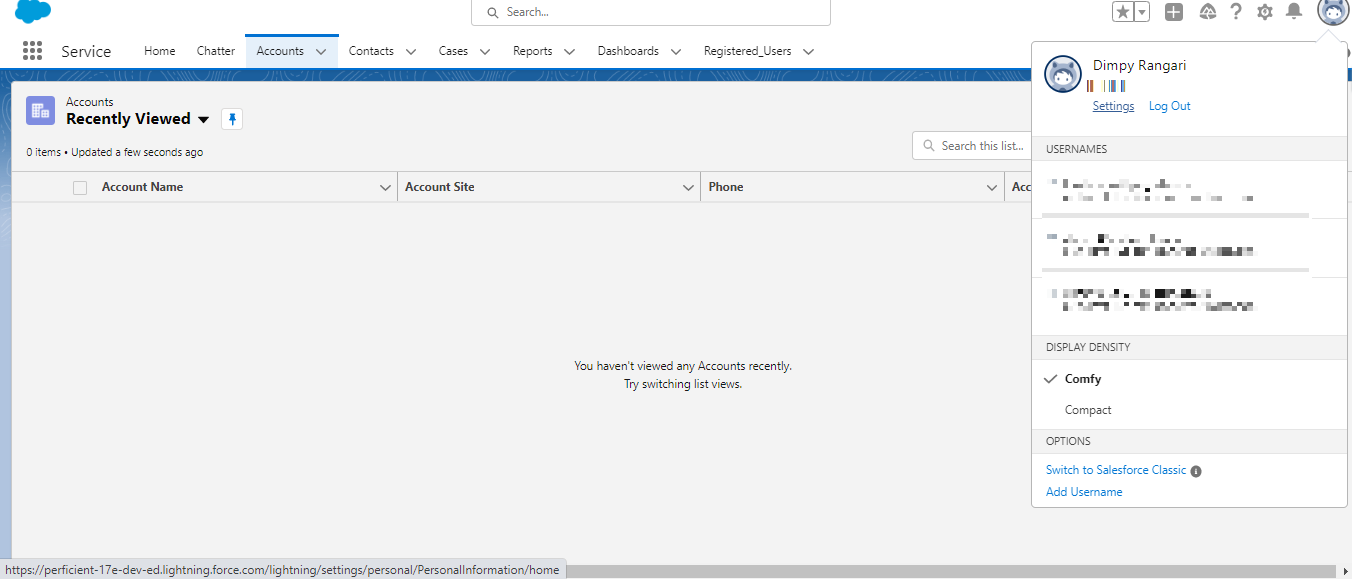Image resolution: width=1352 pixels, height=579 pixels.
Task: Select the Comfy display density
Action: [1085, 378]
